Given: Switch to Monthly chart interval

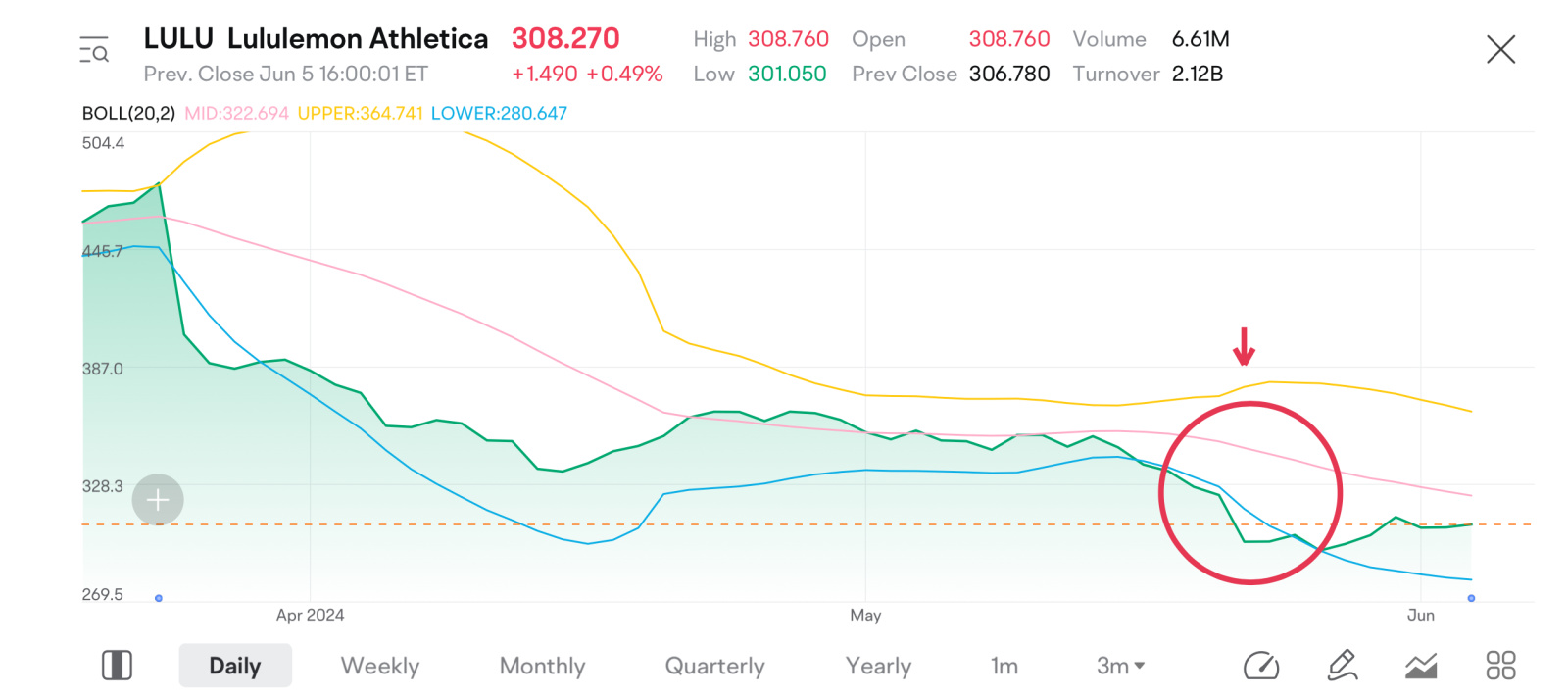Looking at the screenshot, I should [542, 666].
